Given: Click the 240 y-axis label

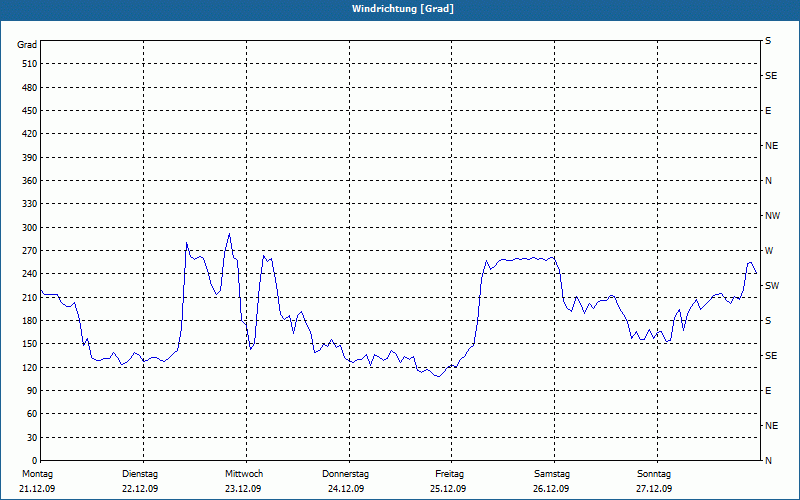Looking at the screenshot, I should click(30, 274).
